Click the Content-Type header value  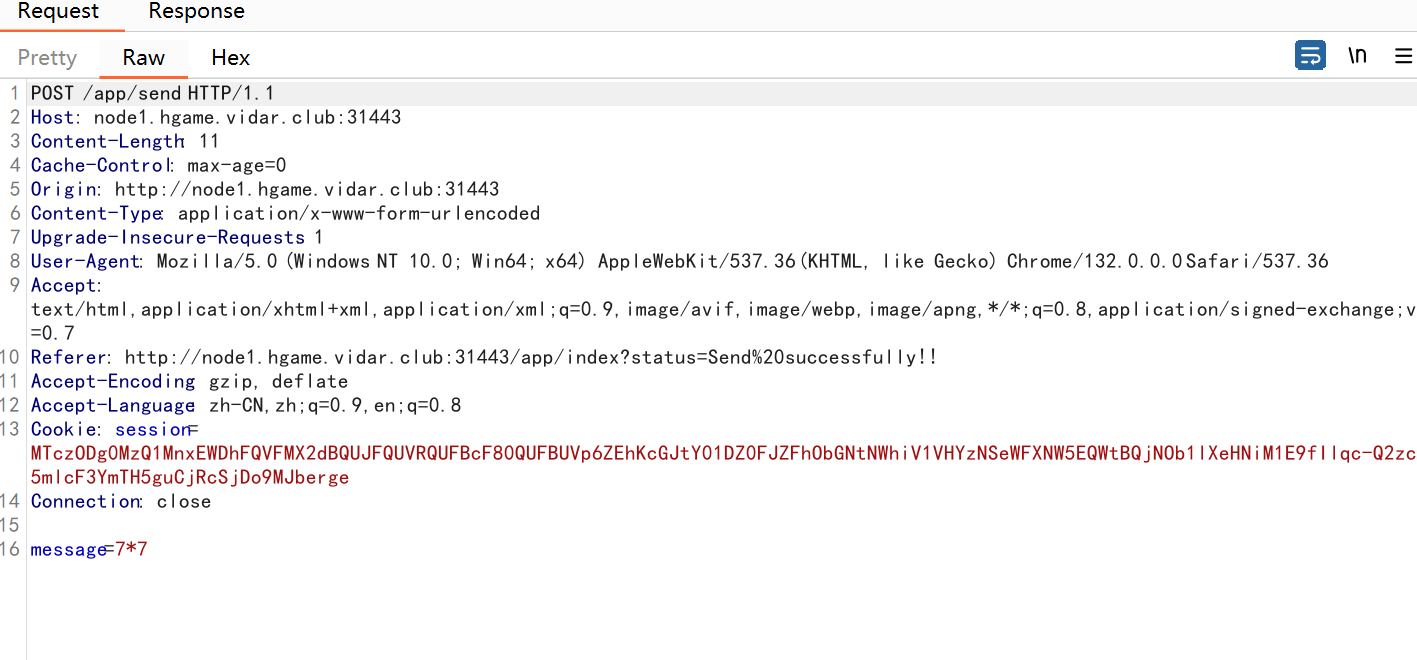359,213
